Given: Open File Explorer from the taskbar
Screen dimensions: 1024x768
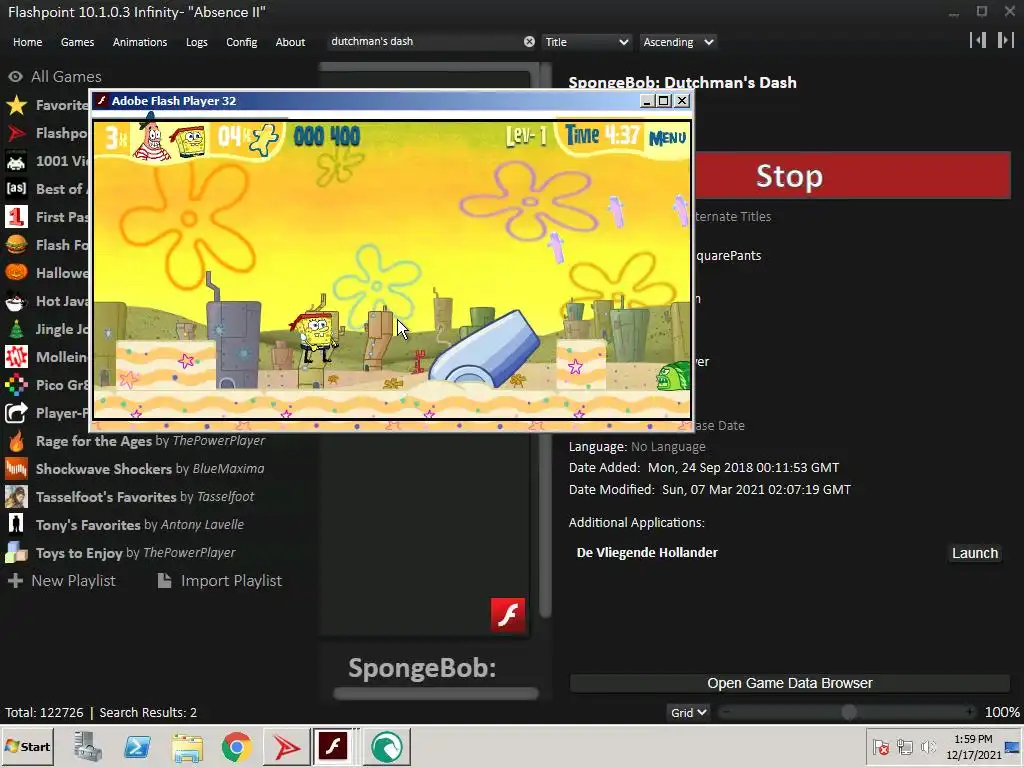Looking at the screenshot, I should [187, 746].
